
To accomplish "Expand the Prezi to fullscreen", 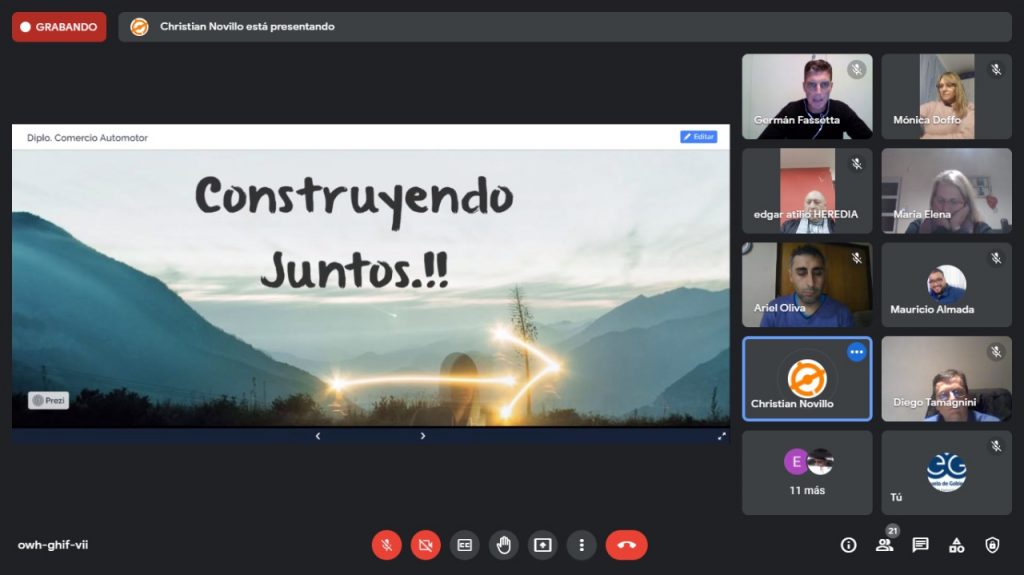I will [x=722, y=436].
